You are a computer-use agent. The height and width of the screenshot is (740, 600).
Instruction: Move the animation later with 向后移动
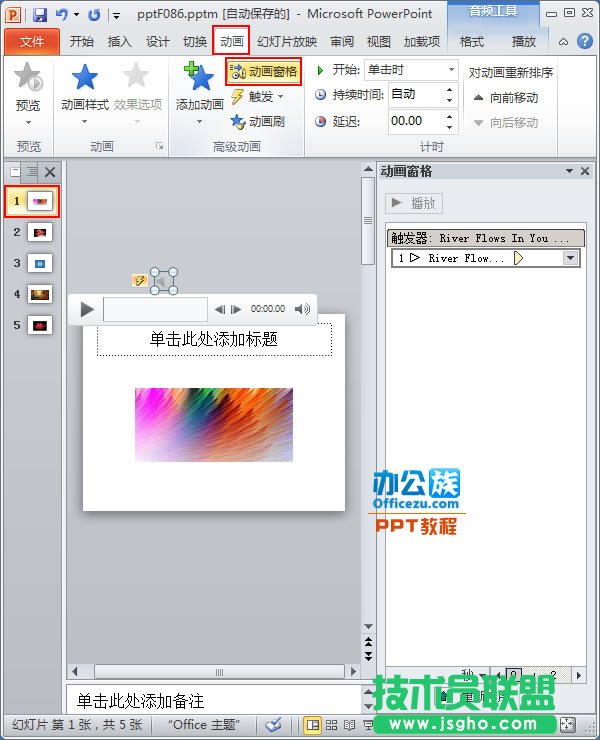pyautogui.click(x=506, y=123)
